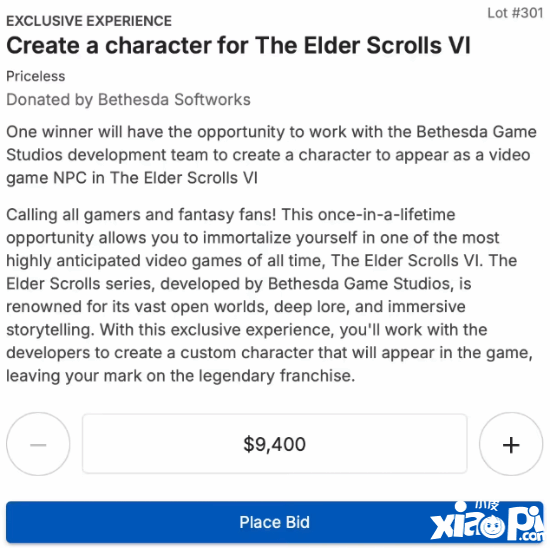550x548 pixels.
Task: Submit with the Place Bid button
Action: coord(275,522)
